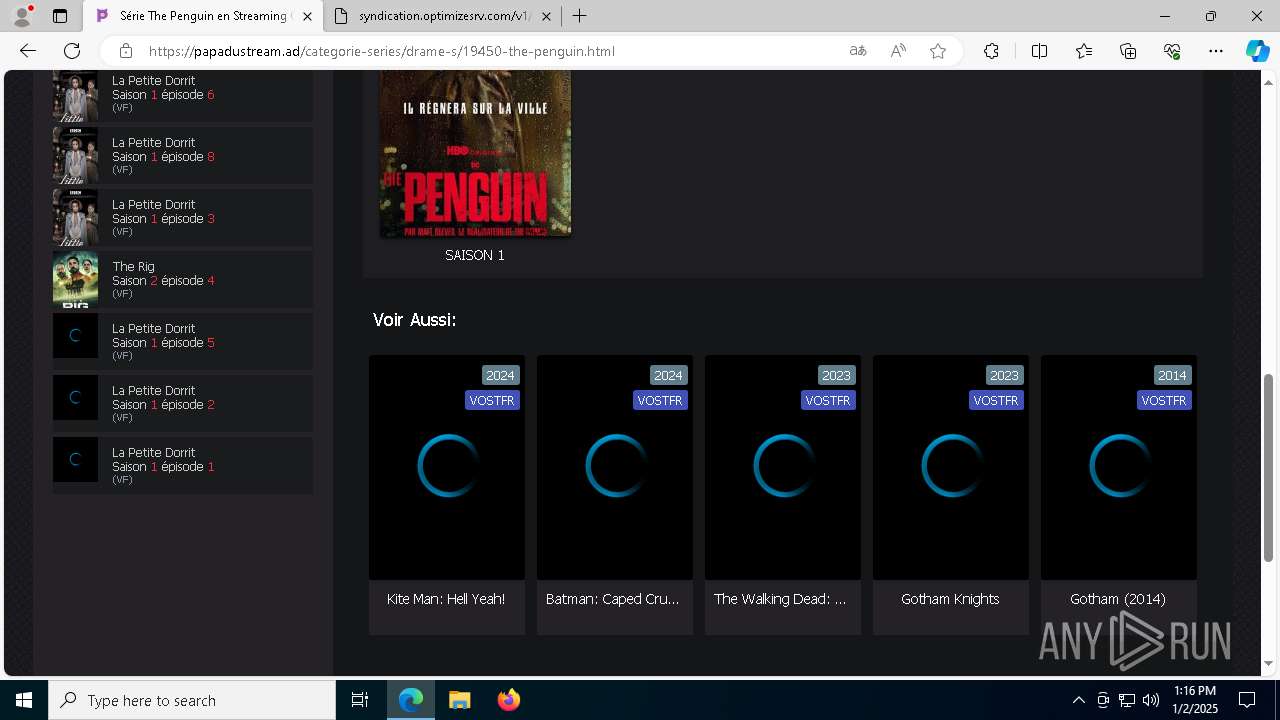Close the syndication.optimizesrv.com tab

click(x=547, y=16)
